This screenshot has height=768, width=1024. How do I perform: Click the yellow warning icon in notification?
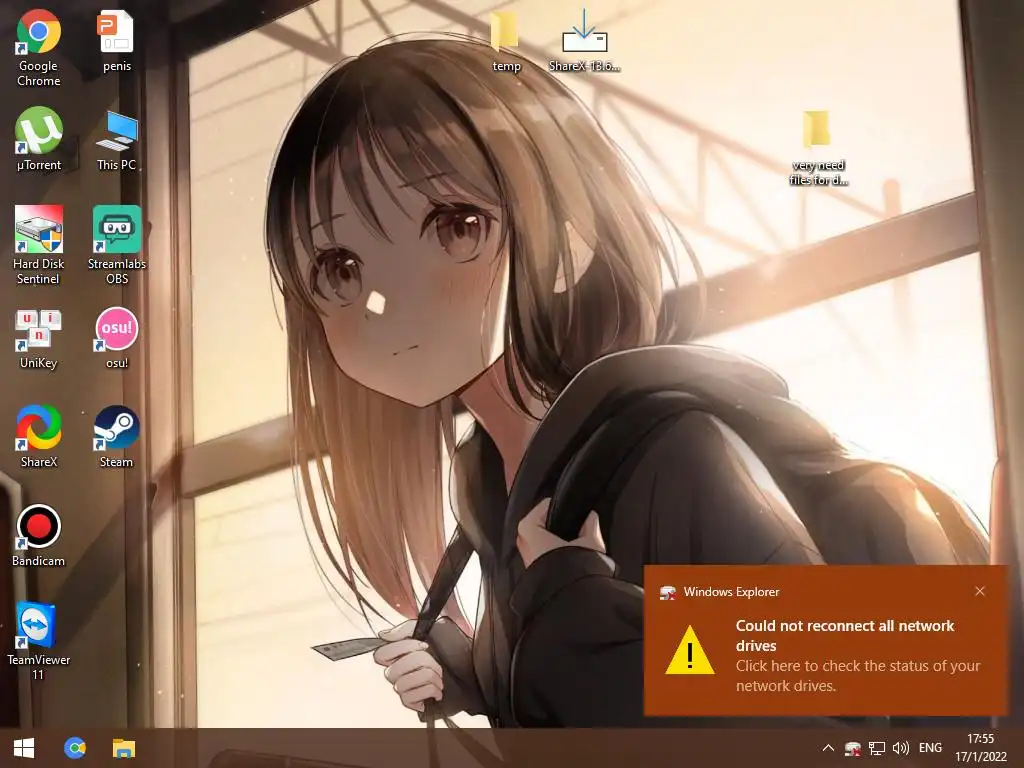(690, 650)
